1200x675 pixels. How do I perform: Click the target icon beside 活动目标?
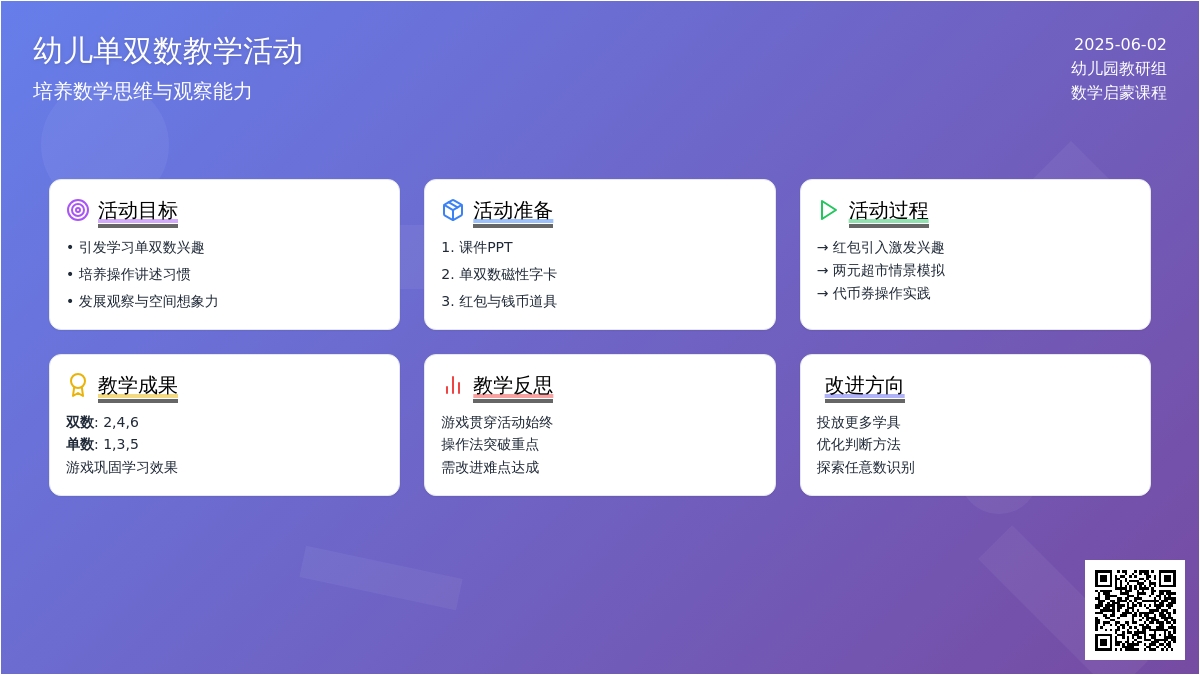pos(78,210)
